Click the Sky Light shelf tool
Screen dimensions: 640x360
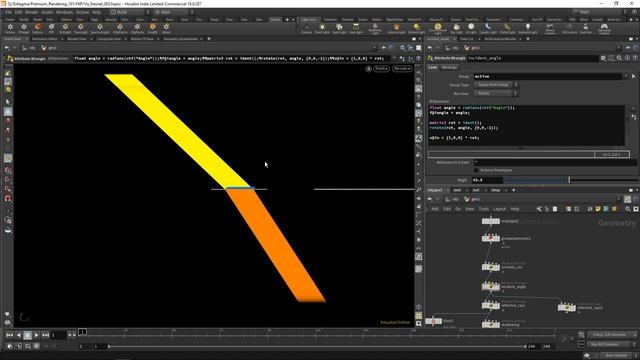[456, 28]
